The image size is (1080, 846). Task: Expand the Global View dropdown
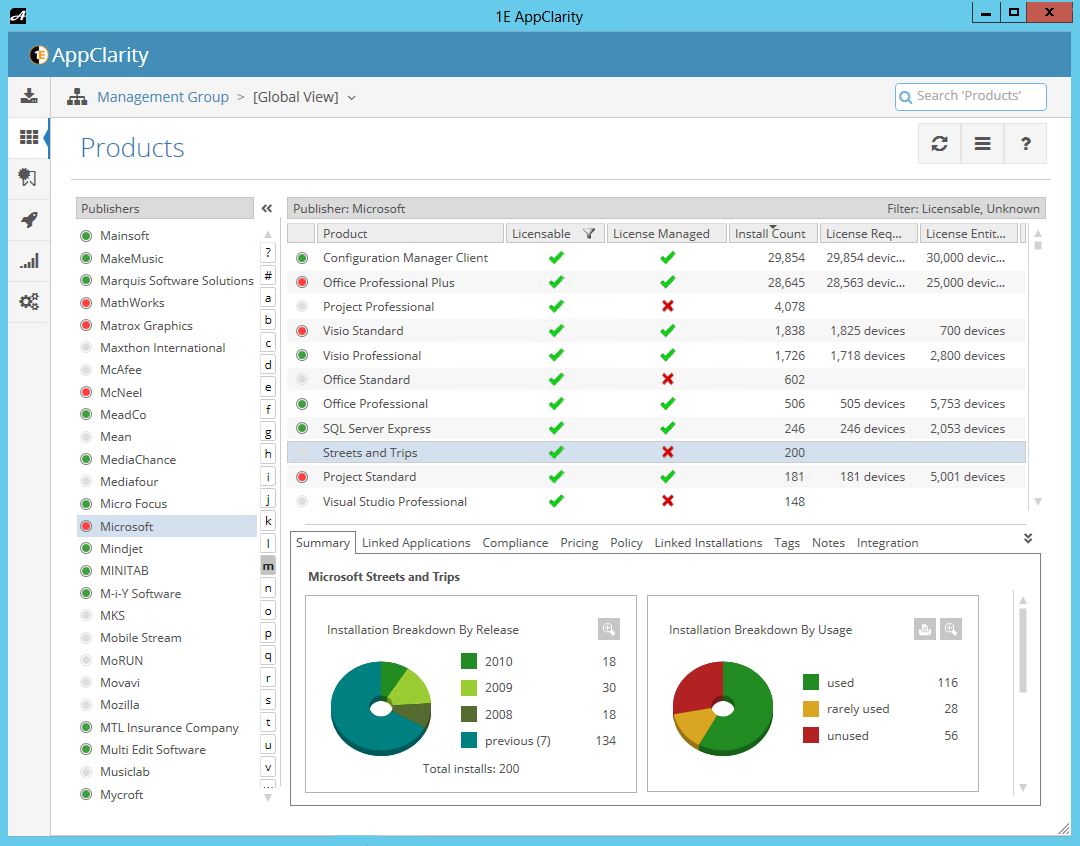click(x=351, y=98)
